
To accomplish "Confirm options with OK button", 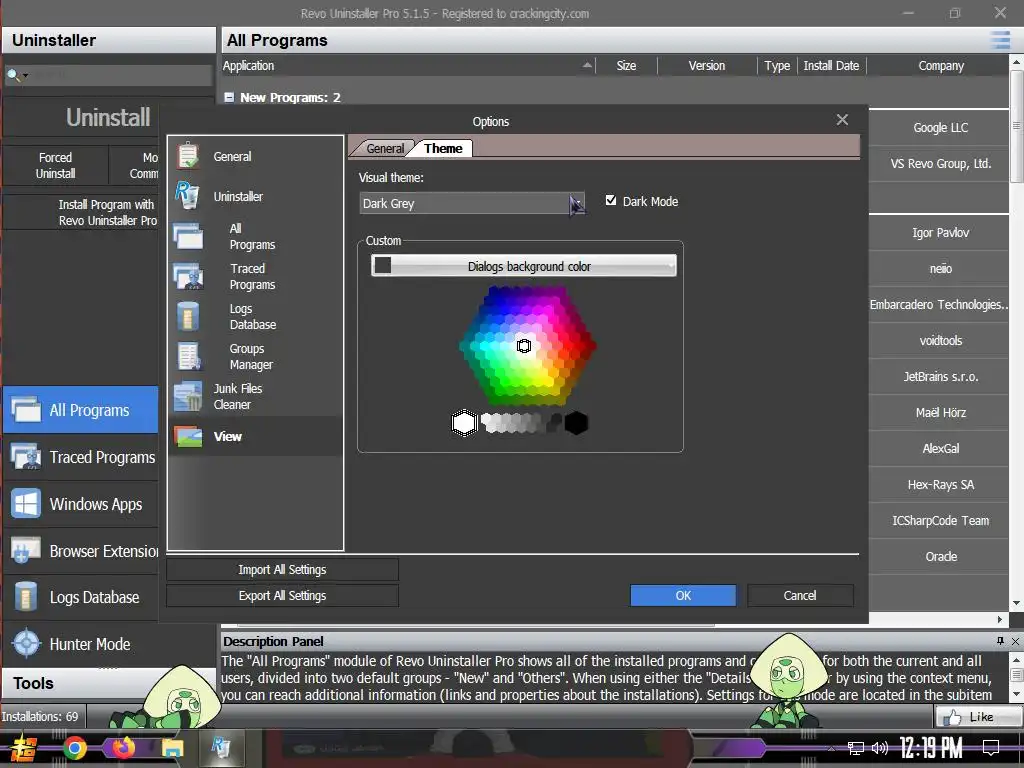I will 683,596.
